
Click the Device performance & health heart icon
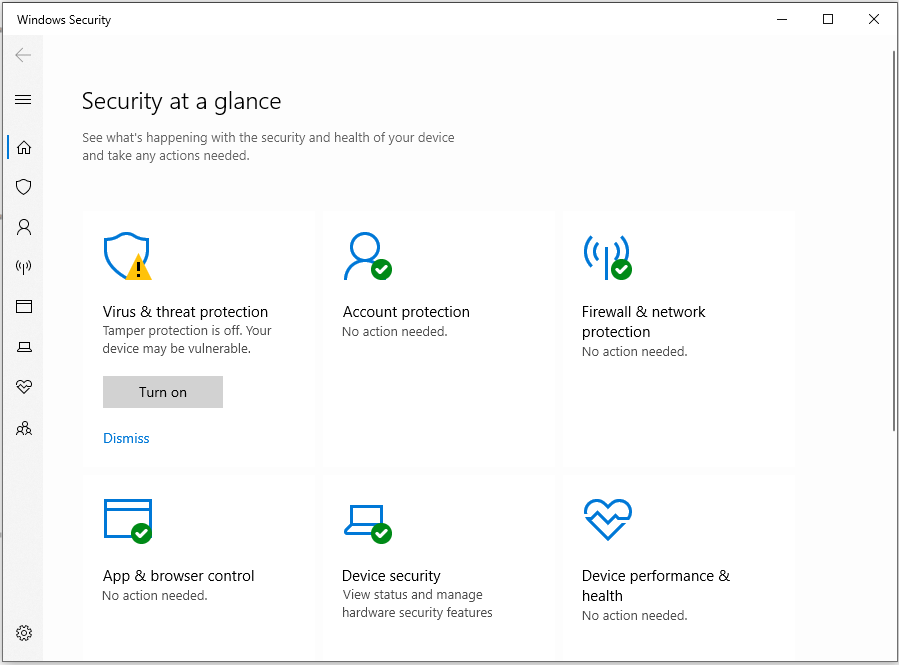pyautogui.click(x=607, y=519)
